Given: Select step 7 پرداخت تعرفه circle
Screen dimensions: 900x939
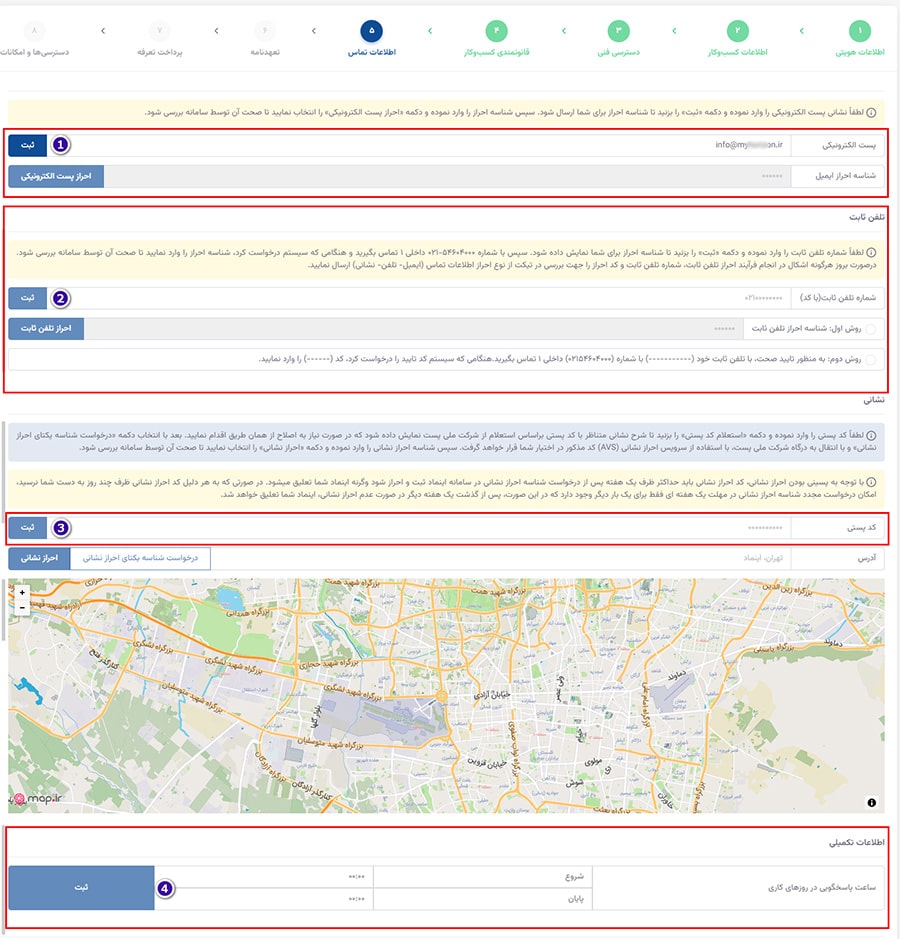Looking at the screenshot, I should pos(159,31).
